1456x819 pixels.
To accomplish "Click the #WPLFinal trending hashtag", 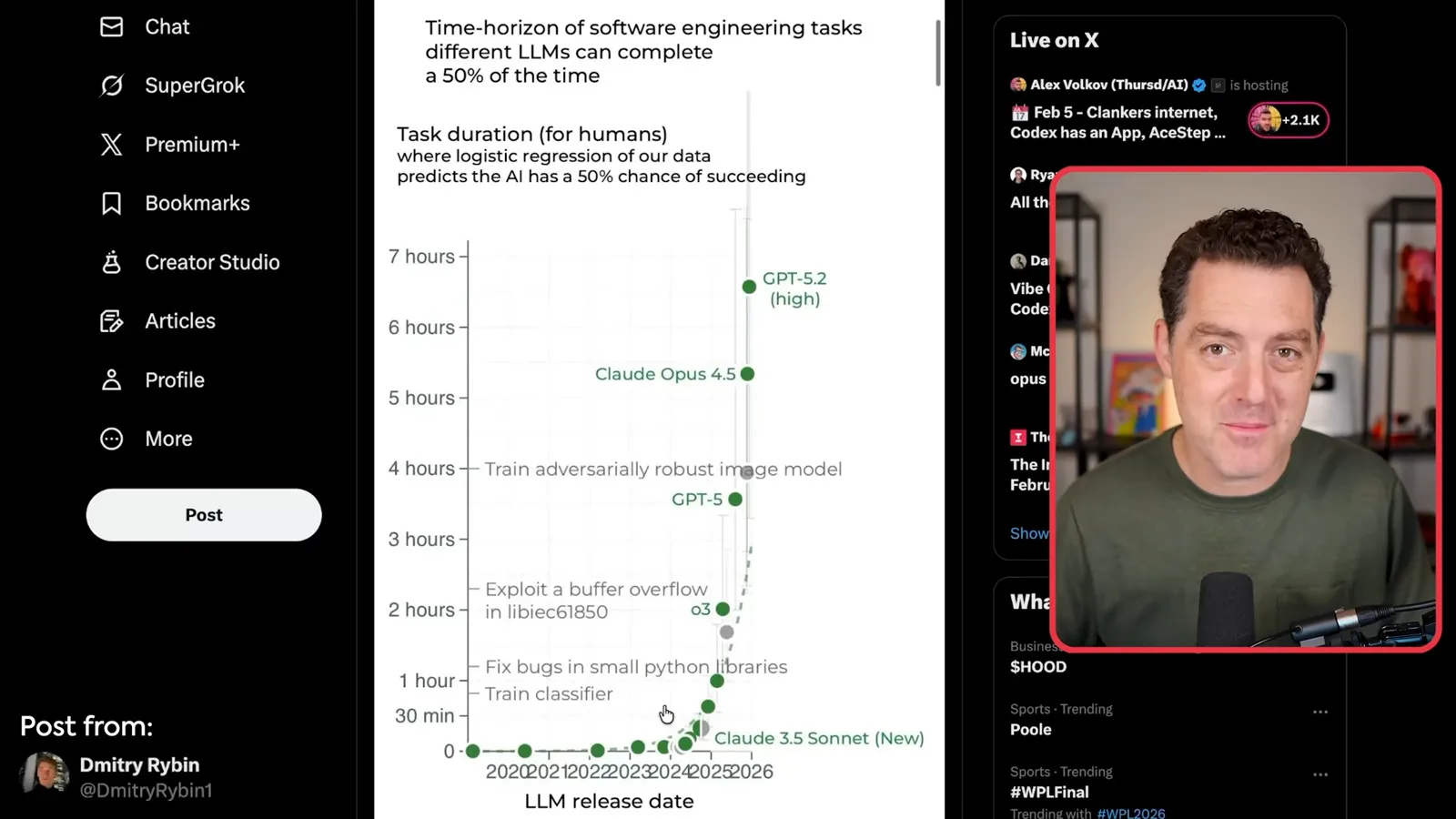I will click(x=1049, y=793).
